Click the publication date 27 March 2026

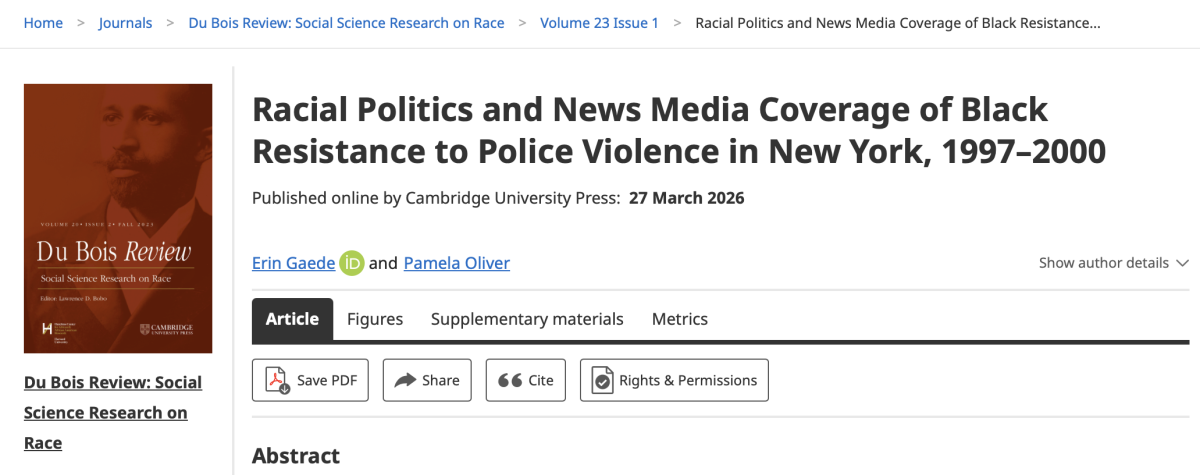coord(687,198)
